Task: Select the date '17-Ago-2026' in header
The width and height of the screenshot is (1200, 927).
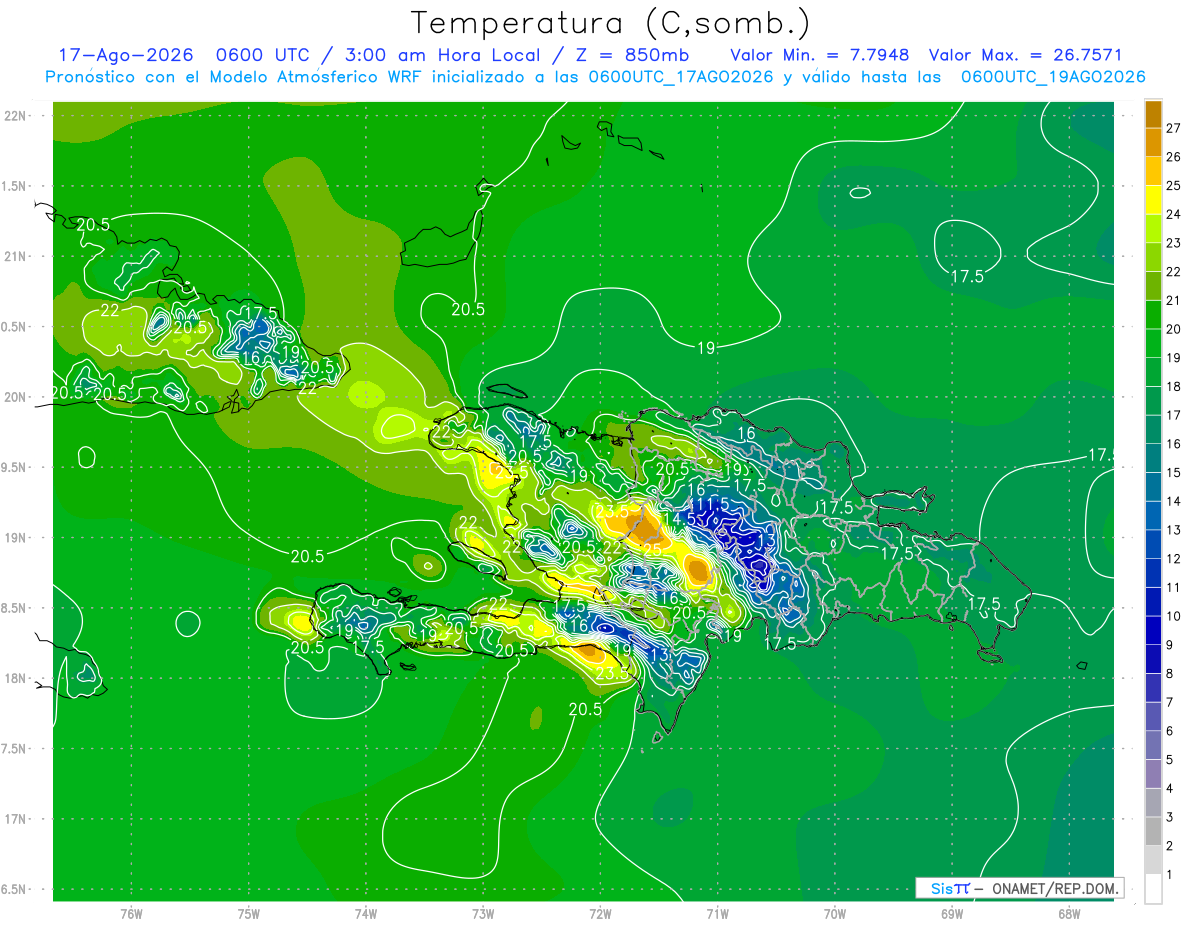Action: point(125,55)
